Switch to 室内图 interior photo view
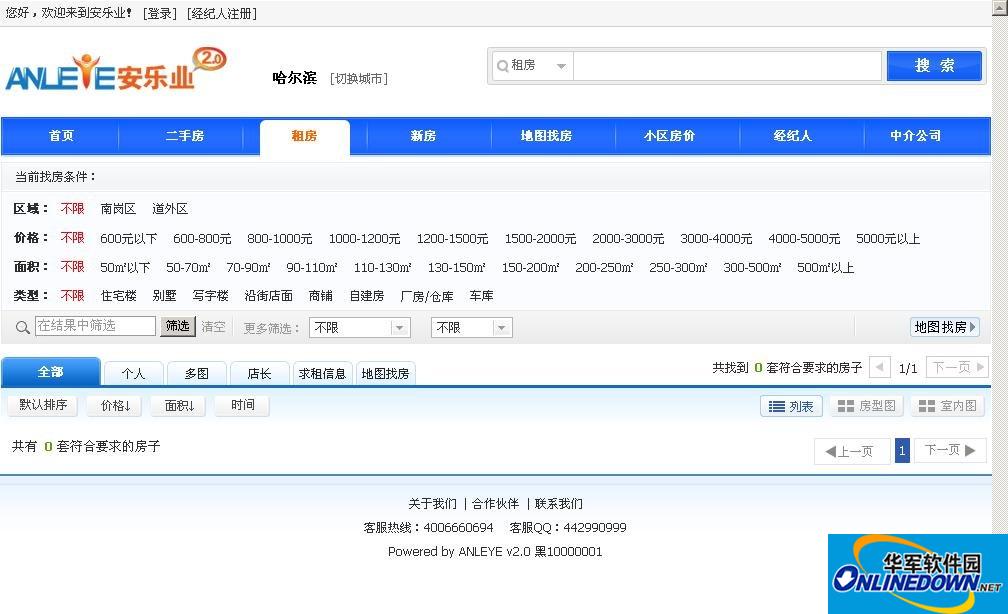This screenshot has height=614, width=1008. (x=947, y=406)
